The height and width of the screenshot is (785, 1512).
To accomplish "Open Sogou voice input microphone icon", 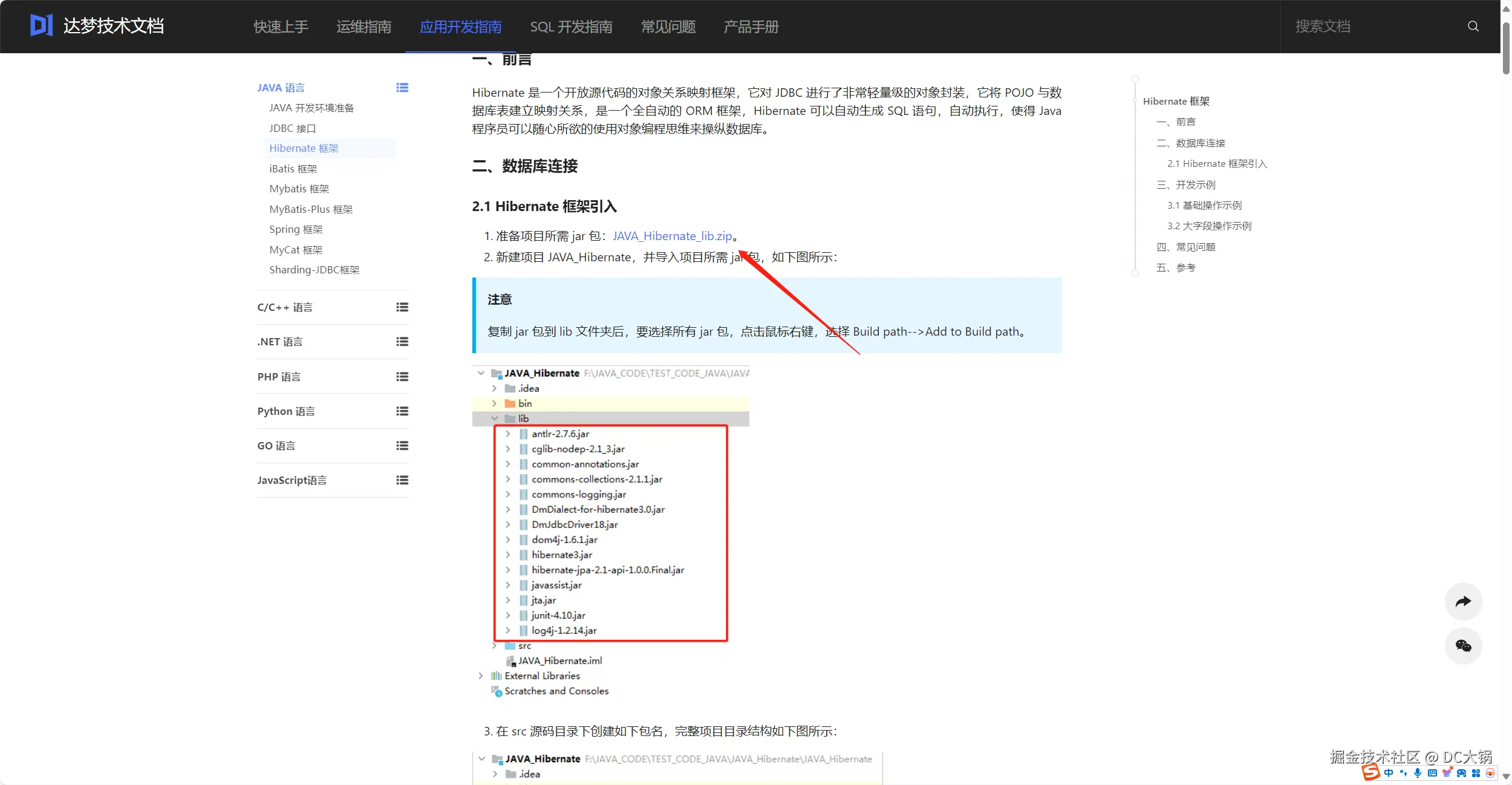I will (x=1418, y=774).
